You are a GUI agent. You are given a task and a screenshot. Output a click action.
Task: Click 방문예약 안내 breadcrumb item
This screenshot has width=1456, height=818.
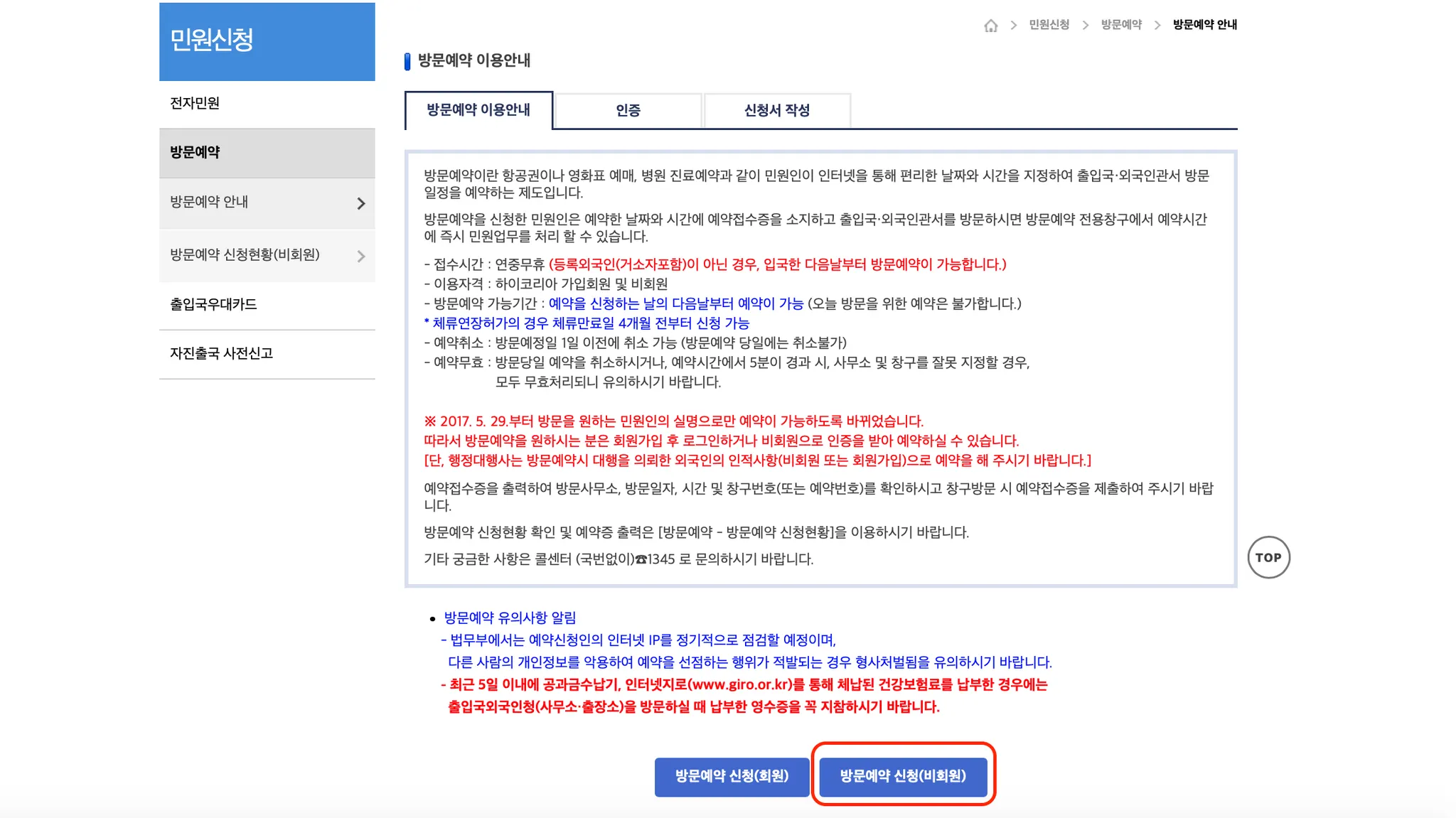click(1205, 25)
